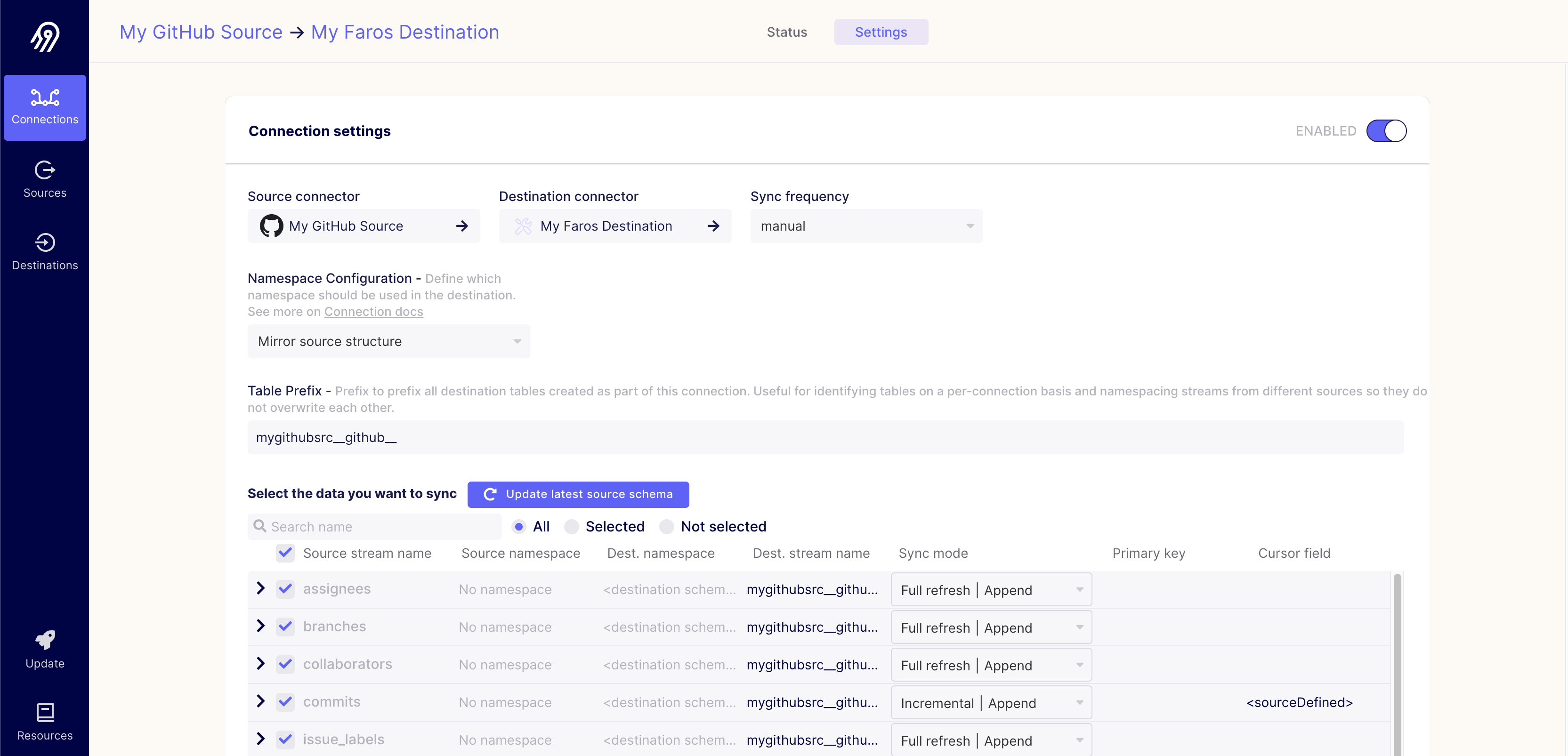Open Connections from the sidebar
The image size is (1568, 756).
[45, 108]
